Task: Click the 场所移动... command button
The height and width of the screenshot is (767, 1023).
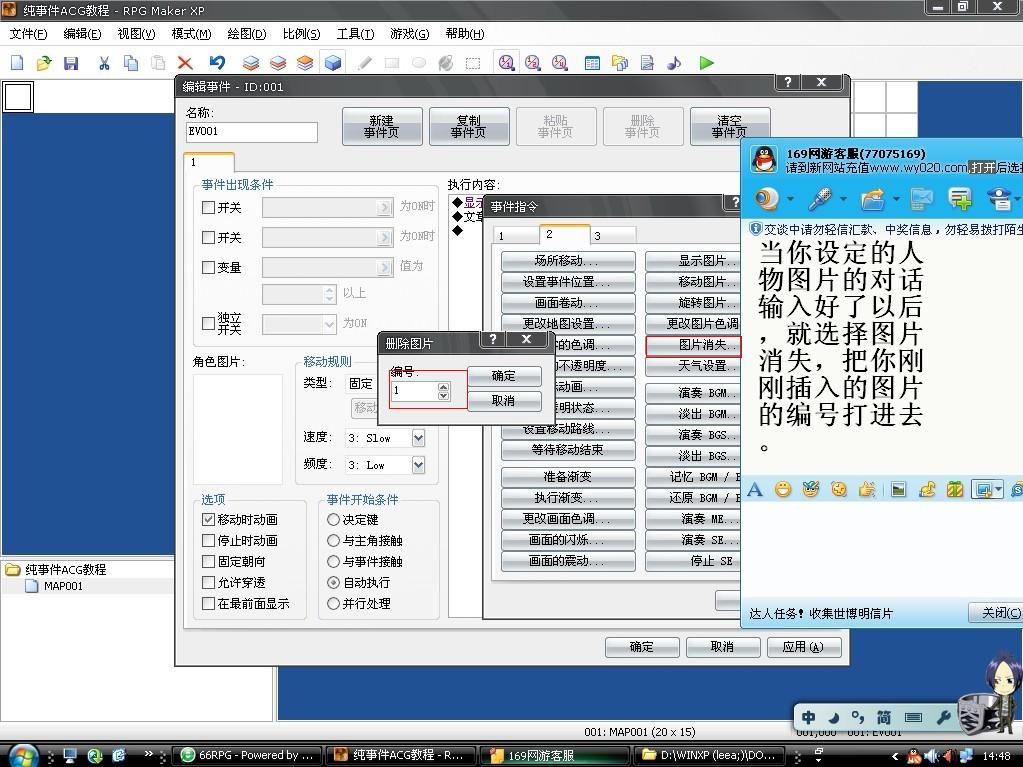Action: (x=568, y=261)
